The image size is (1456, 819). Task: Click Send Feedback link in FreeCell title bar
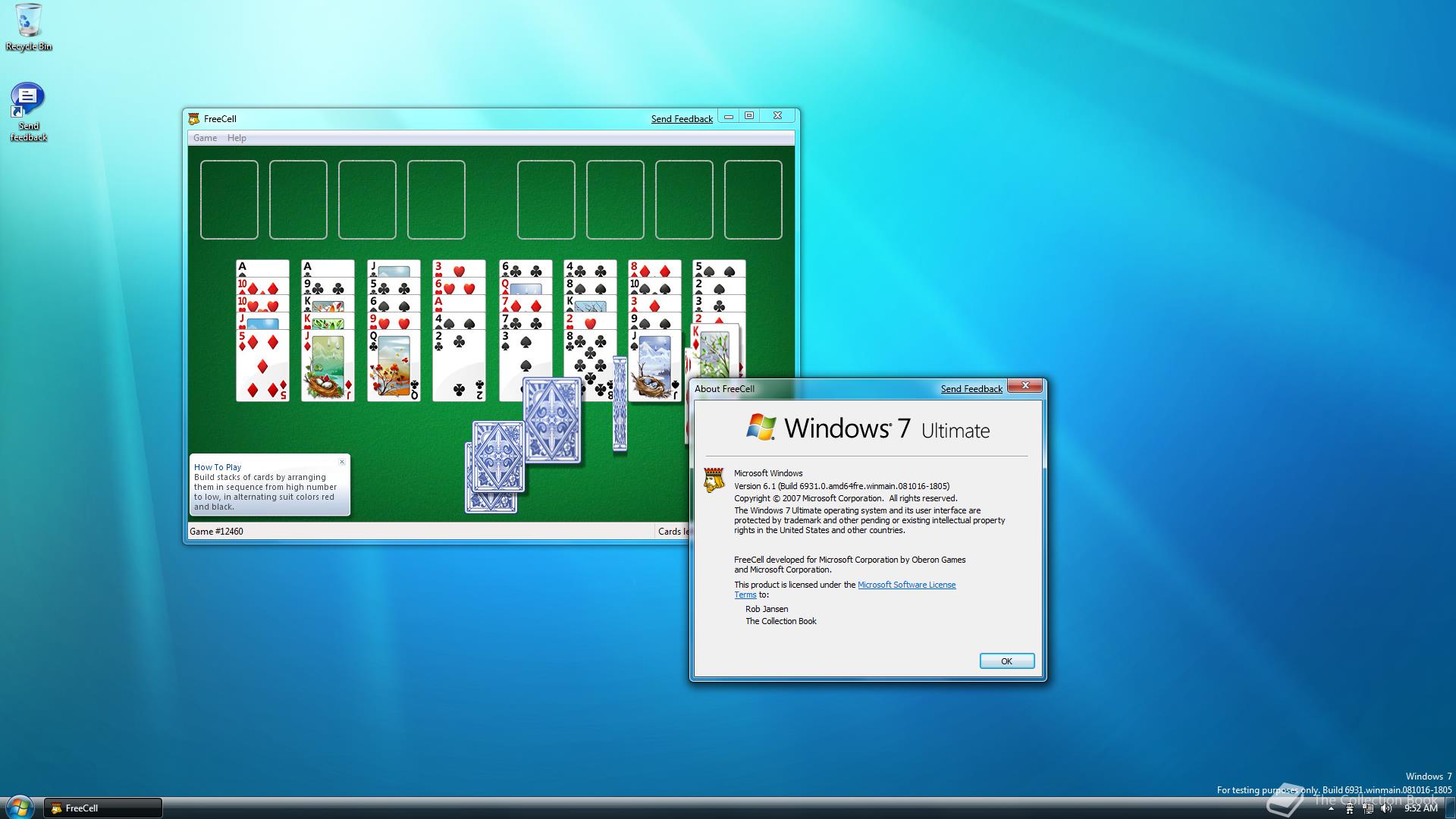682,119
